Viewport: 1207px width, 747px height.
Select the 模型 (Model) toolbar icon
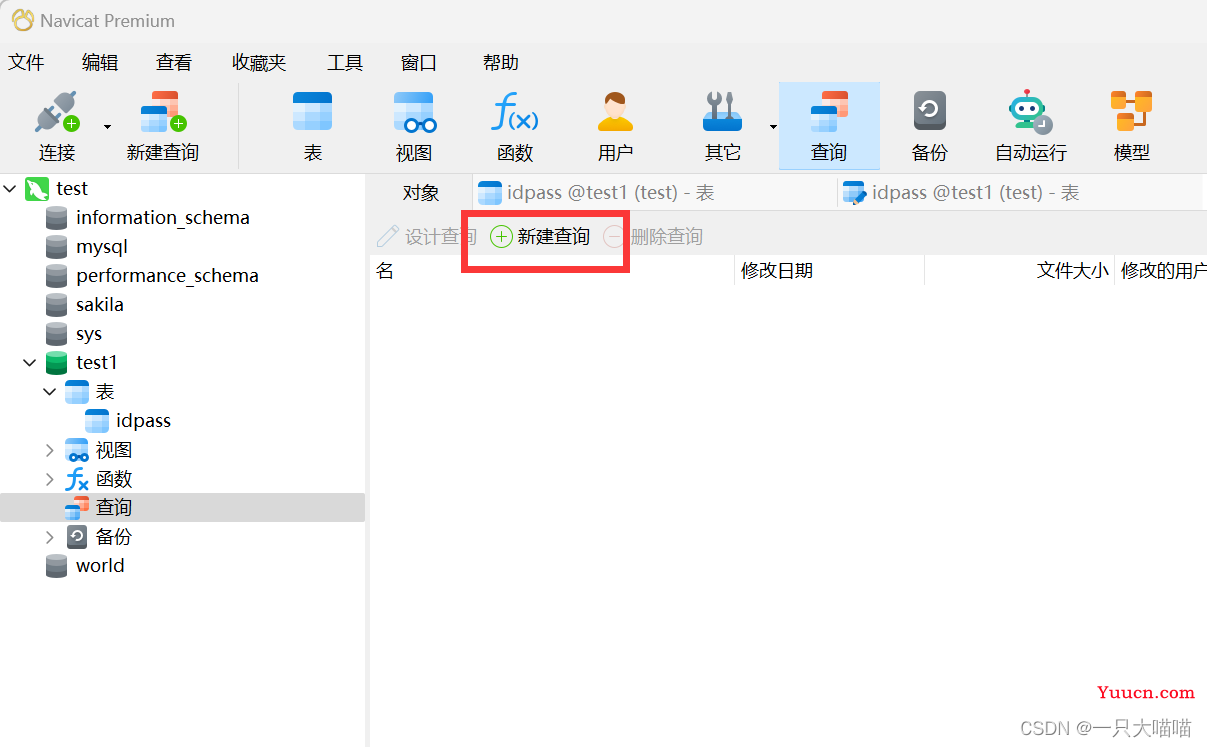pyautogui.click(x=1131, y=111)
